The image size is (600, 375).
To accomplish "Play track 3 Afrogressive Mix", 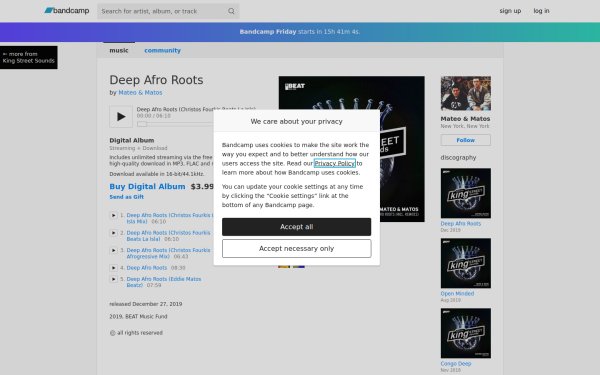I will (113, 250).
